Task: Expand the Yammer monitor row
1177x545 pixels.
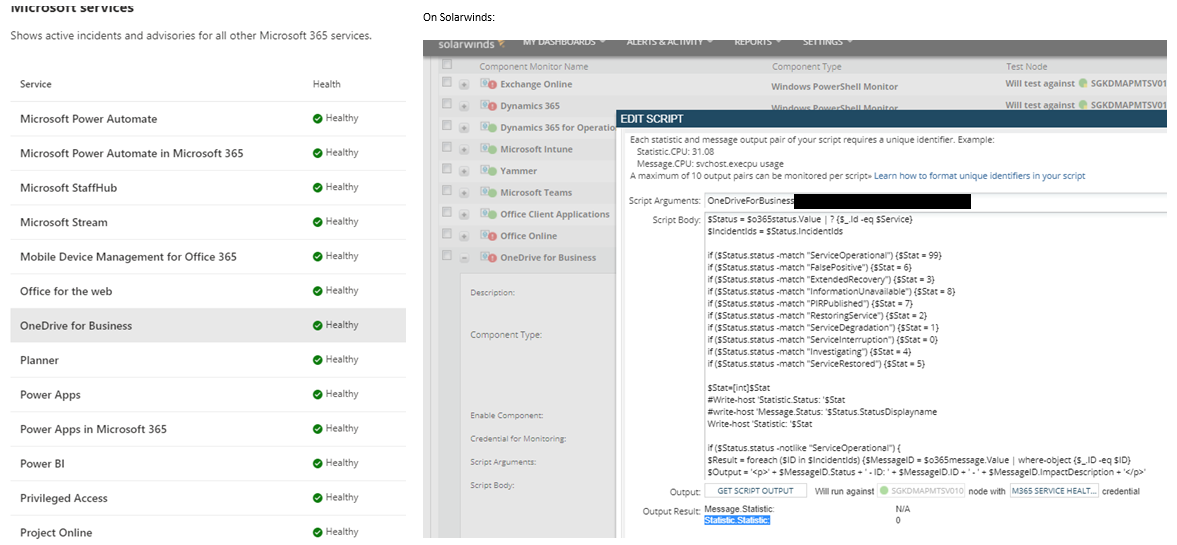Action: [464, 172]
